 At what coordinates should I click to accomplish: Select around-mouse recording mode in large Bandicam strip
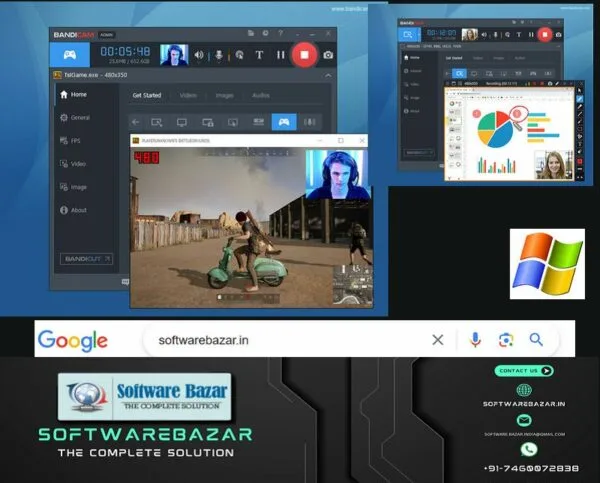tap(233, 122)
